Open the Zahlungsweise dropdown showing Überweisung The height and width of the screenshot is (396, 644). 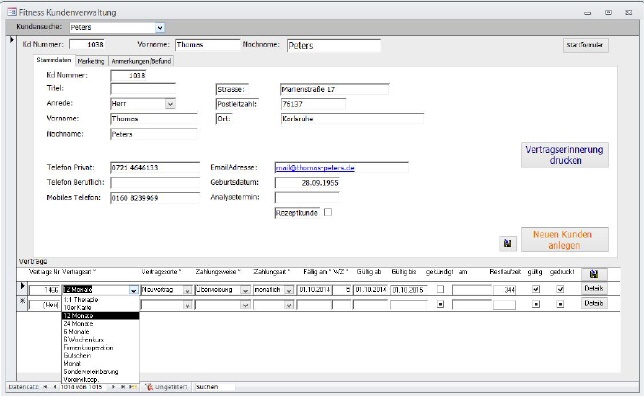(x=245, y=290)
